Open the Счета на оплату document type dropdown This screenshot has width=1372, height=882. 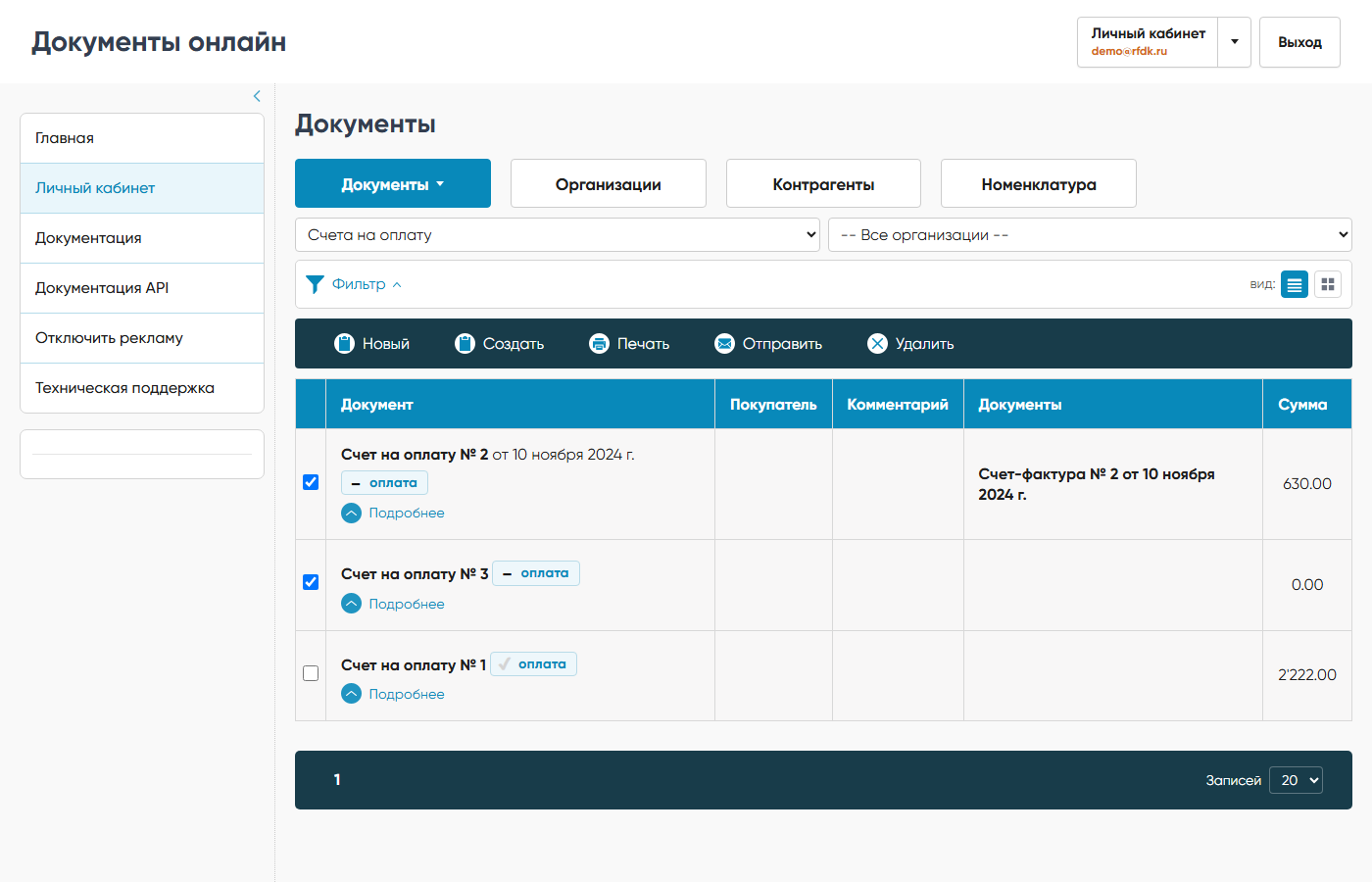[x=558, y=235]
